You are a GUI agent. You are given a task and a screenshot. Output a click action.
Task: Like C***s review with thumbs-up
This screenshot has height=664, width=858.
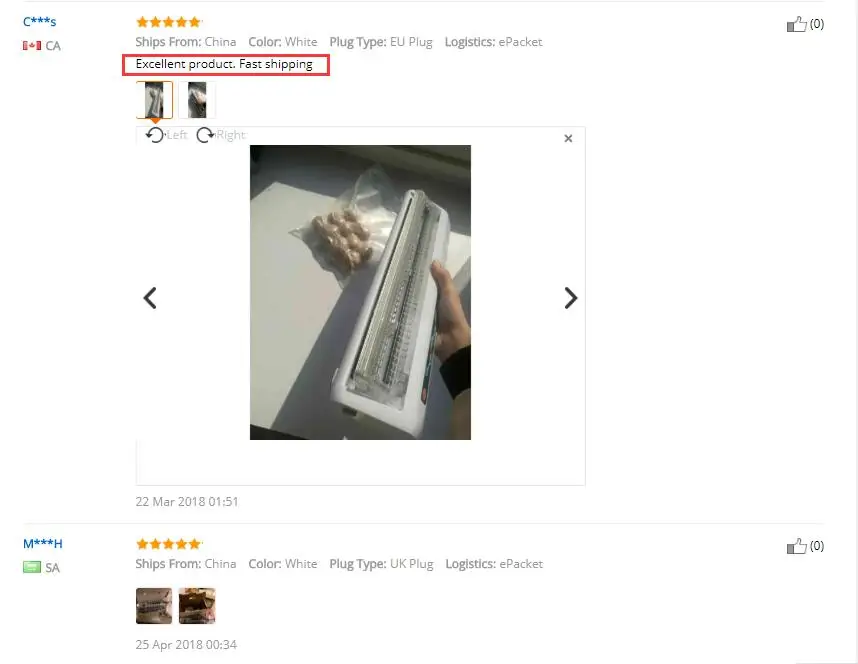point(797,24)
